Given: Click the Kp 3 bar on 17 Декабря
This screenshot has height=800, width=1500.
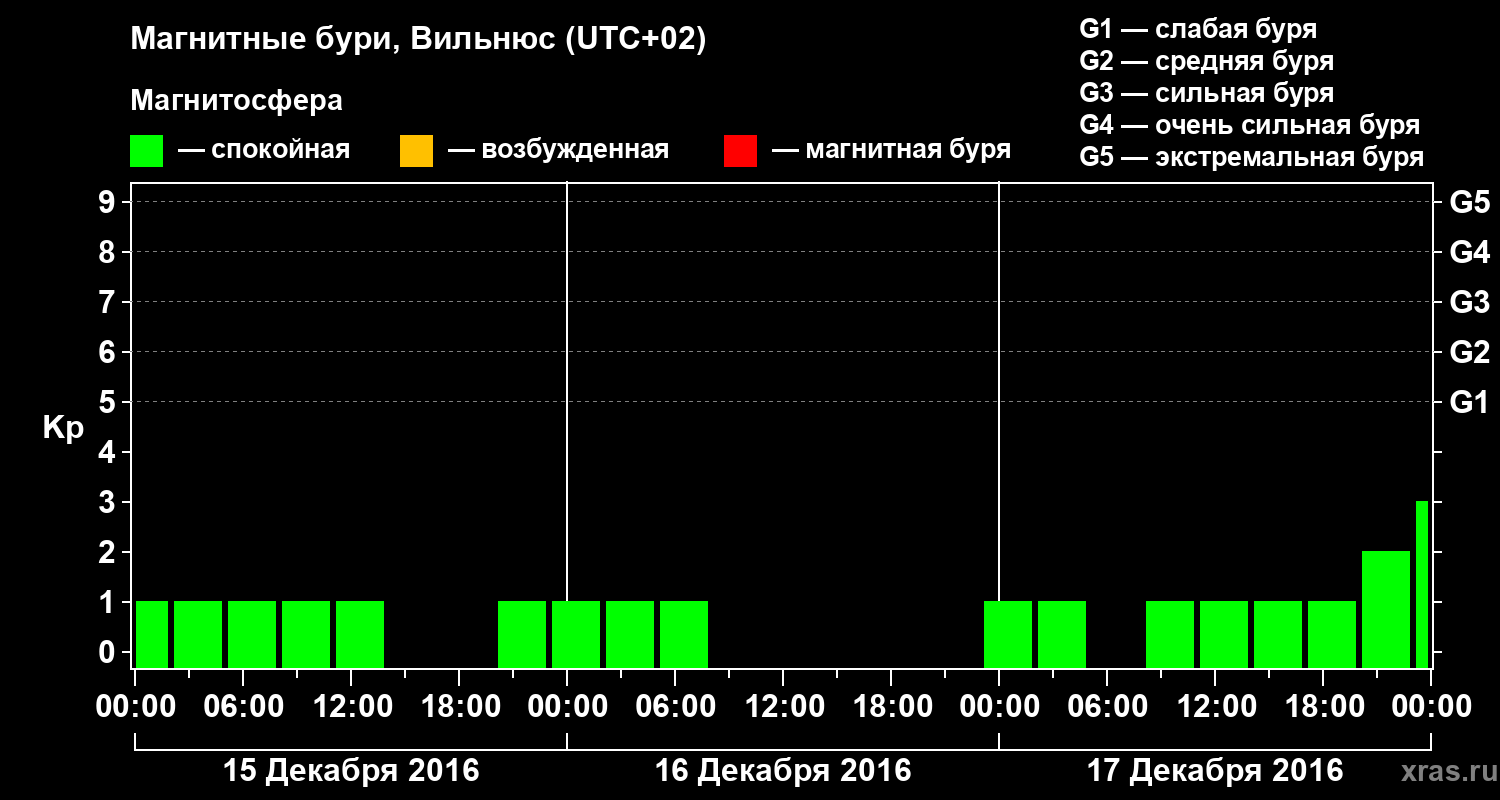Looking at the screenshot, I should [1422, 584].
